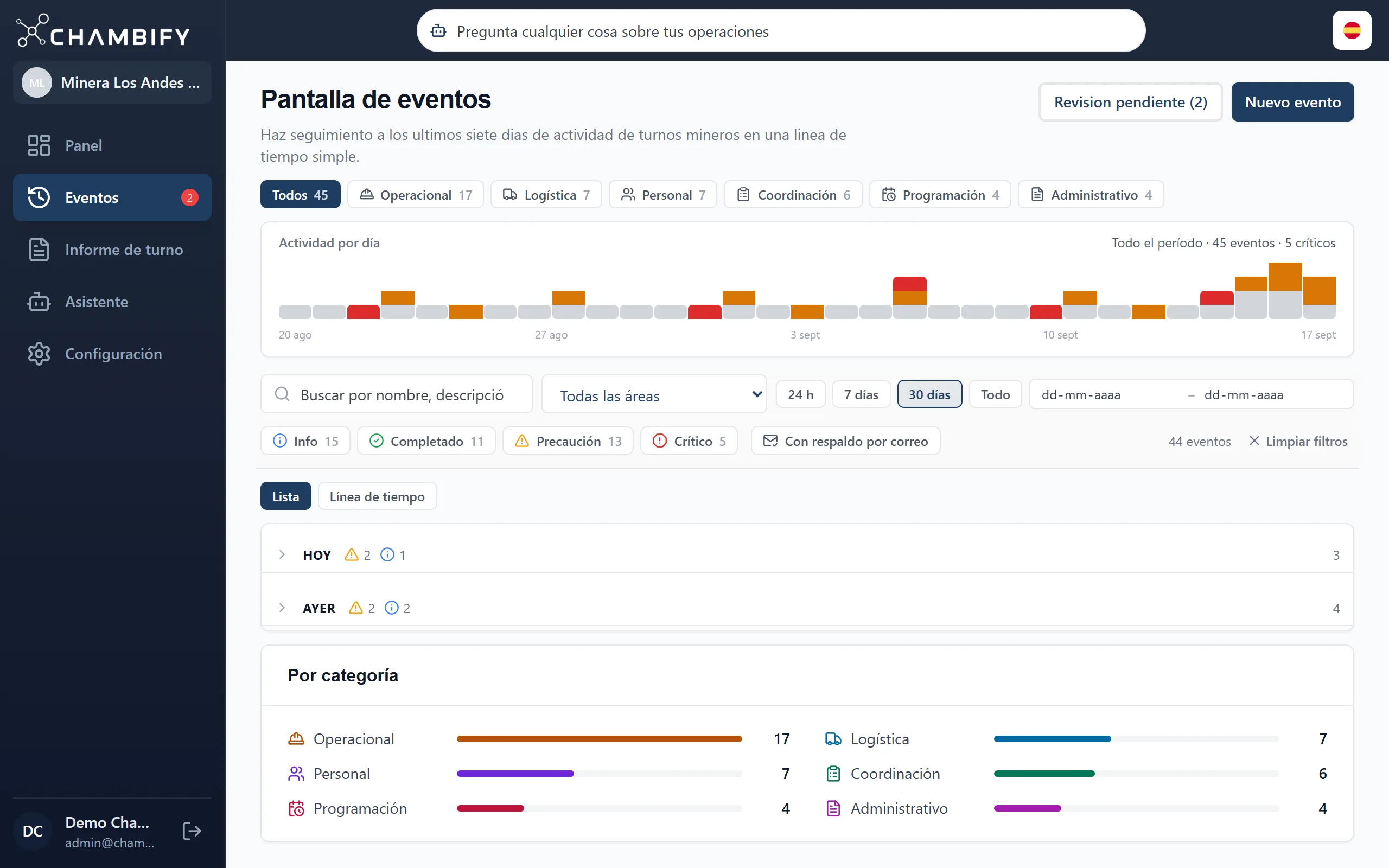Click the magnifier icon in search field
Viewport: 1389px width, 868px height.
click(x=282, y=394)
